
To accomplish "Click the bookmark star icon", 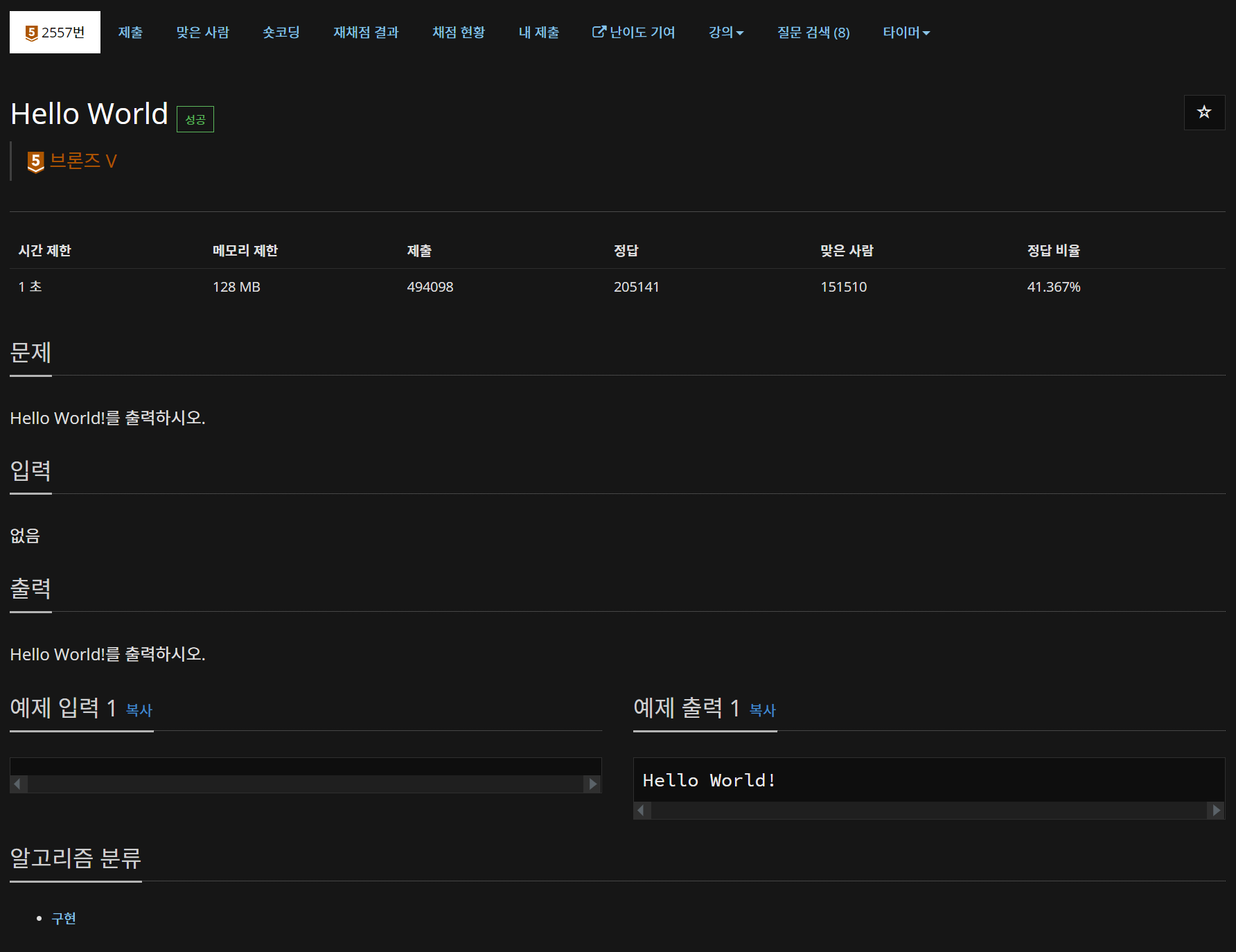I will pos(1204,112).
